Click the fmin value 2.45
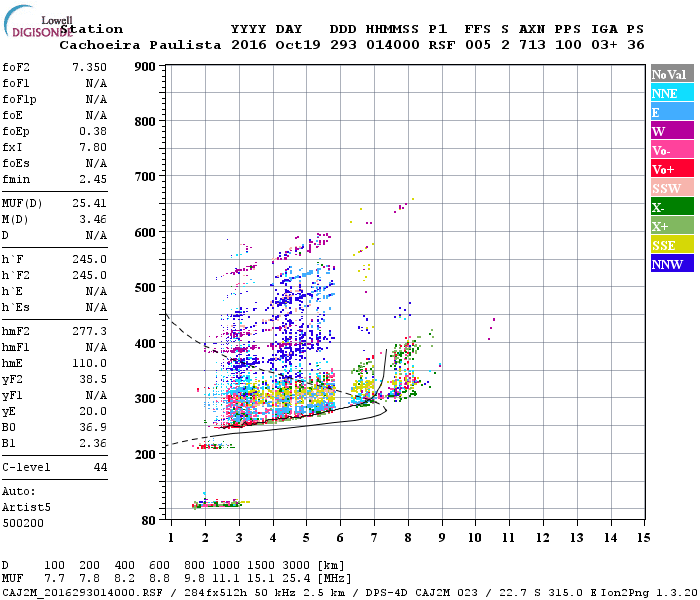This screenshot has width=700, height=600. tap(93, 179)
